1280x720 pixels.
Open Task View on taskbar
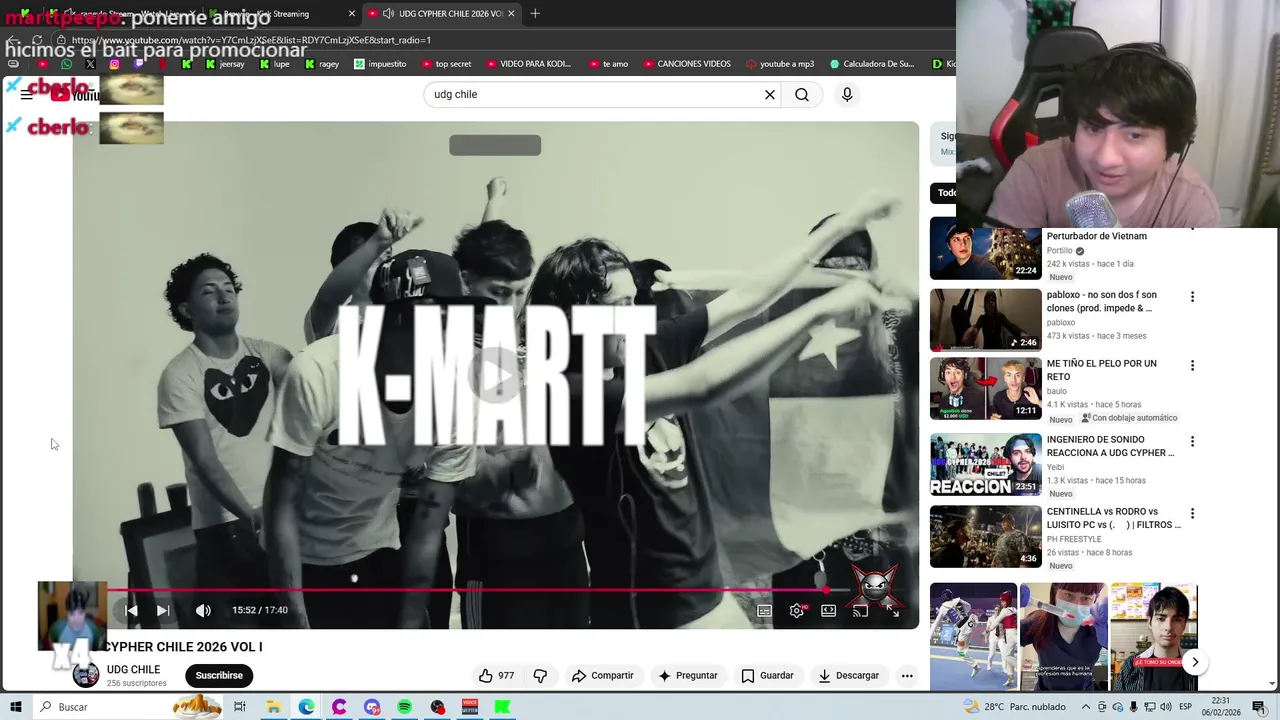pyautogui.click(x=240, y=707)
